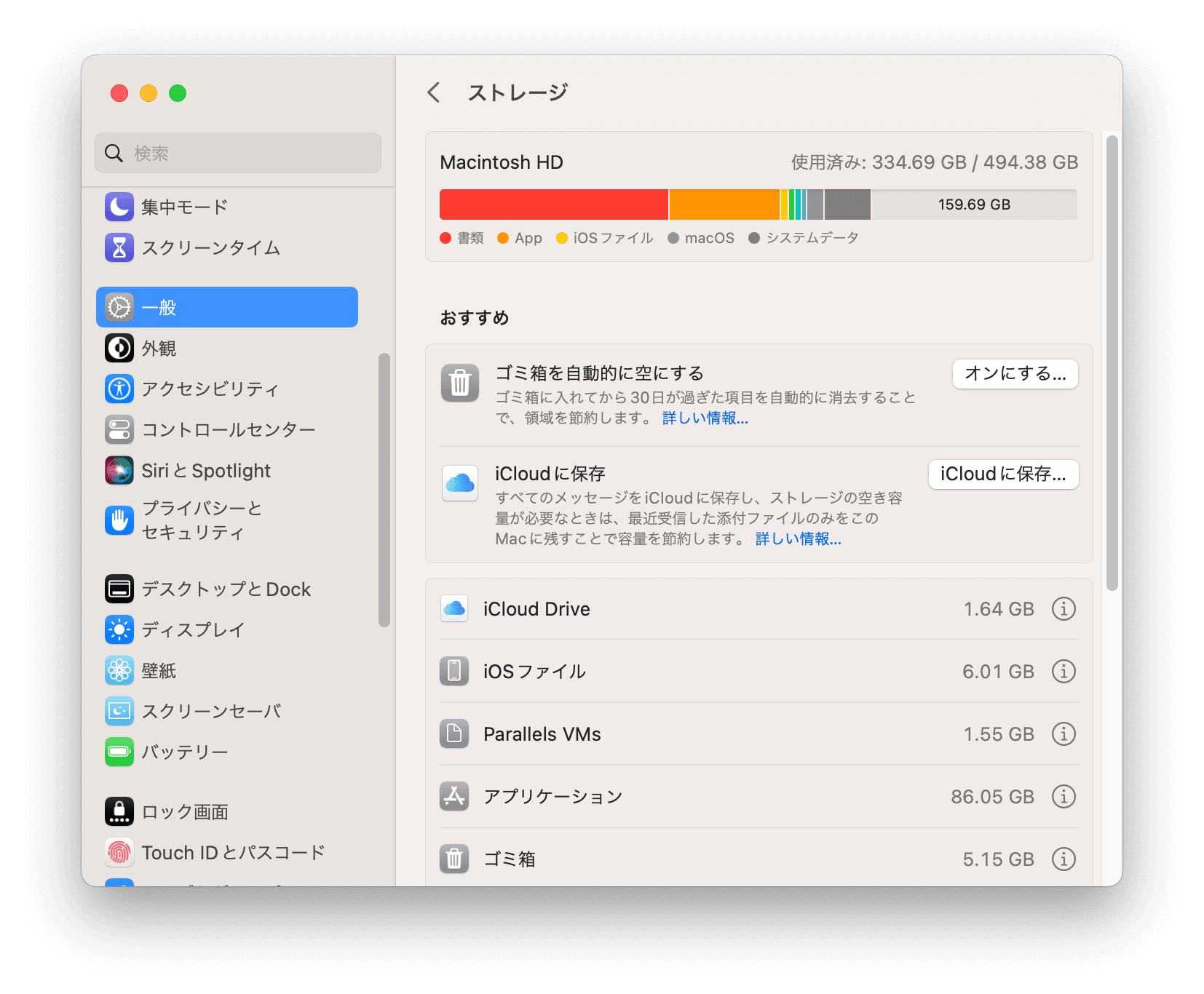1204x994 pixels.
Task: Click the main pane vertical scrollbar
Action: [x=1112, y=362]
